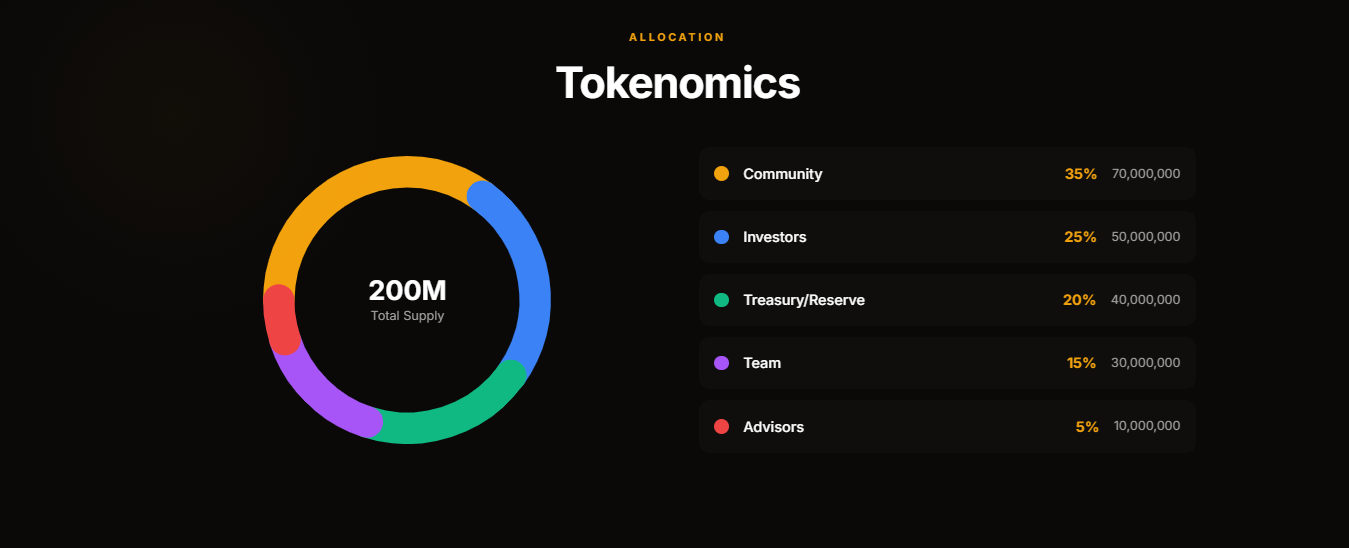The image size is (1349, 548).
Task: Click the 35% Community percentage
Action: pos(1080,174)
